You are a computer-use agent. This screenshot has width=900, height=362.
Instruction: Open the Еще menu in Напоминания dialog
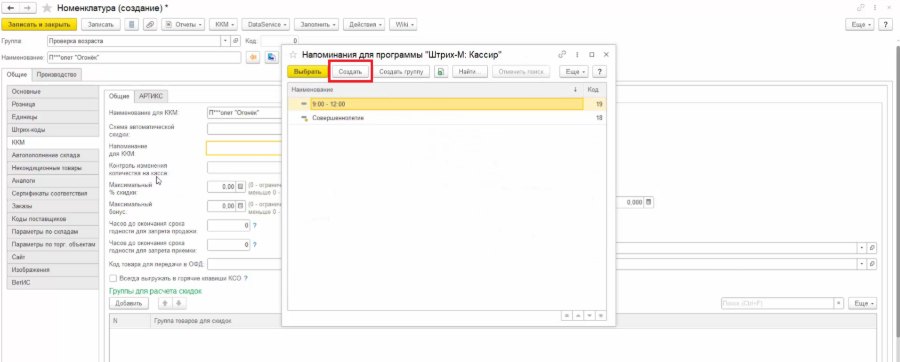click(x=573, y=72)
